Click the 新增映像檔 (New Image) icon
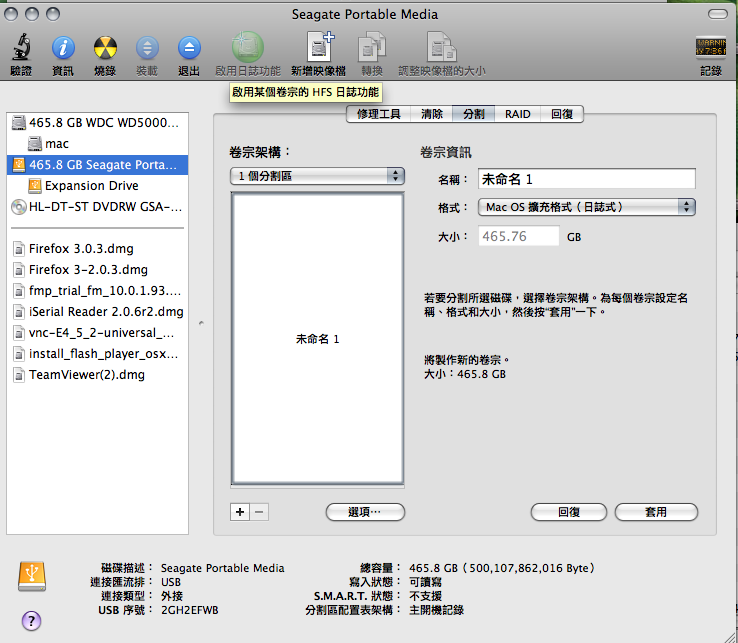The image size is (738, 643). tap(320, 47)
